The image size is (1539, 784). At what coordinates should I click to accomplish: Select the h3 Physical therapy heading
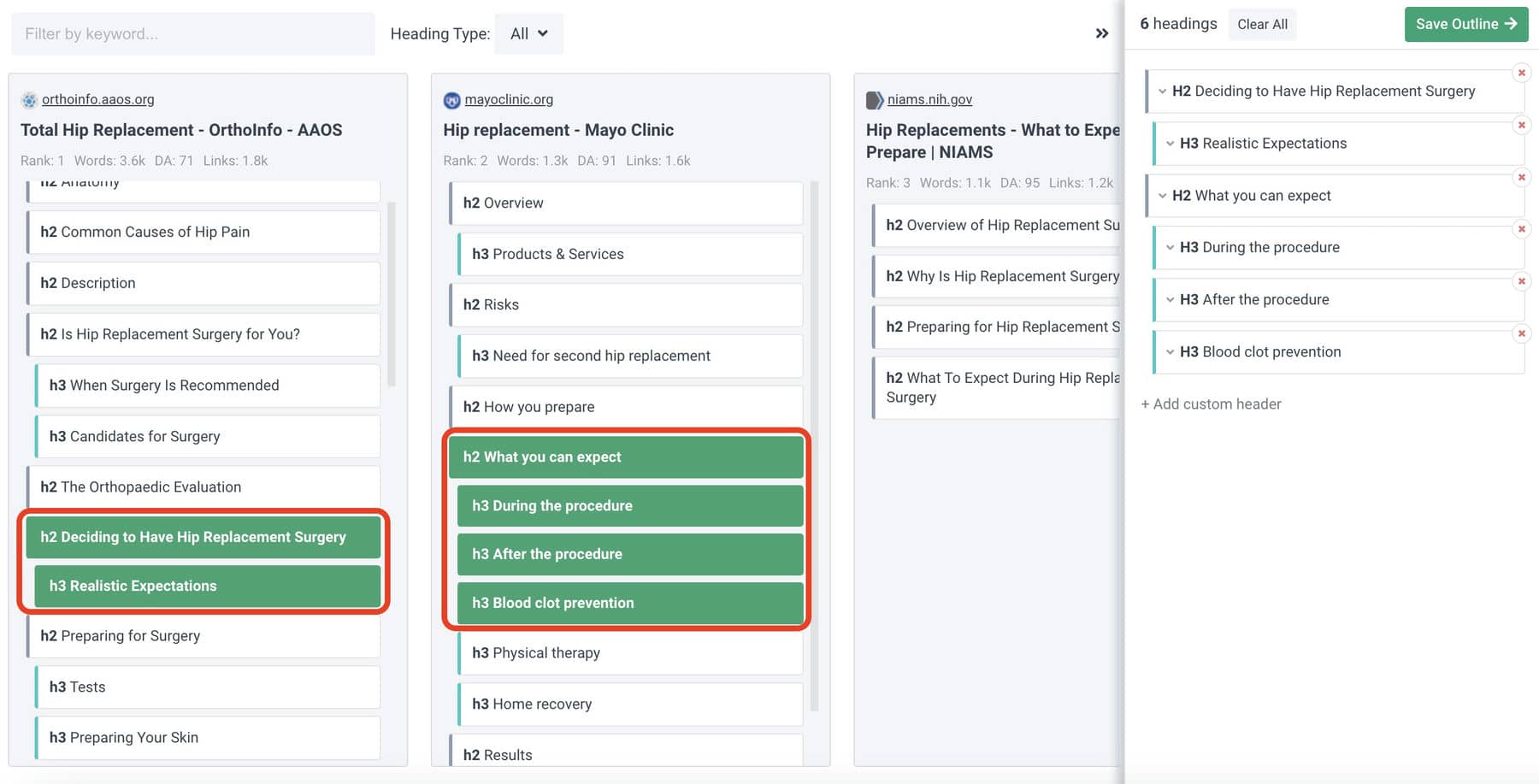point(630,653)
